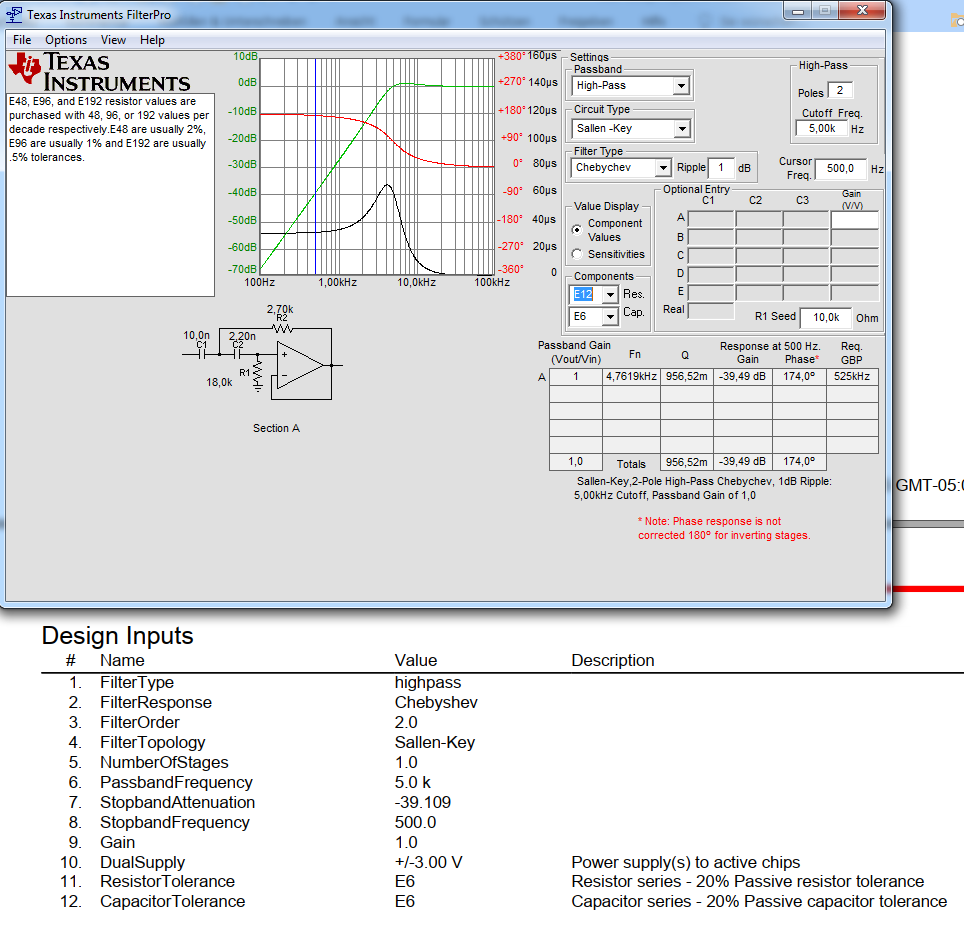Open the Circuit Type Sallen-Key dropdown
Screen dimensions: 964x929
click(681, 129)
